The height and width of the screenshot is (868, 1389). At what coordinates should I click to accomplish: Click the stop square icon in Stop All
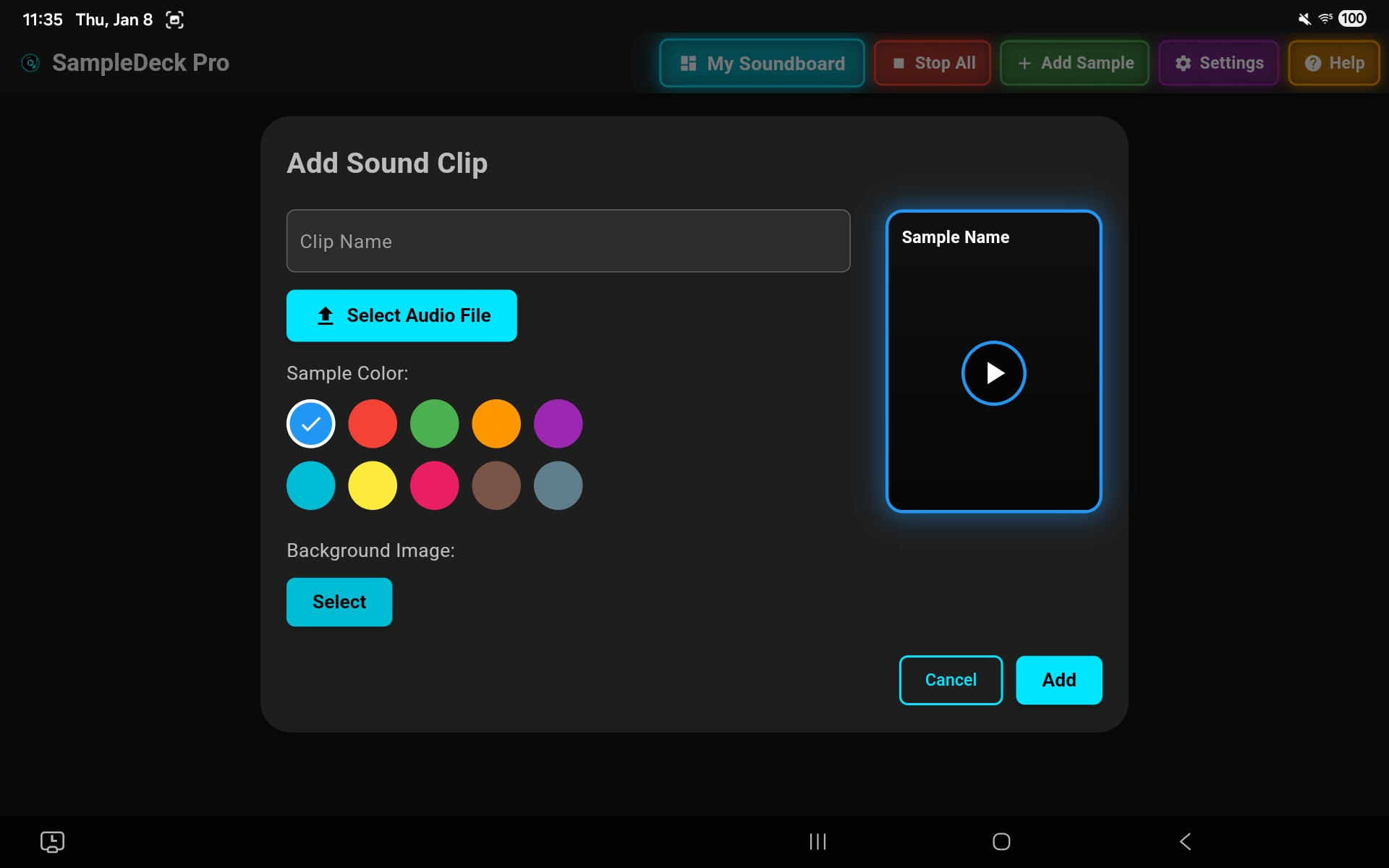[x=899, y=63]
